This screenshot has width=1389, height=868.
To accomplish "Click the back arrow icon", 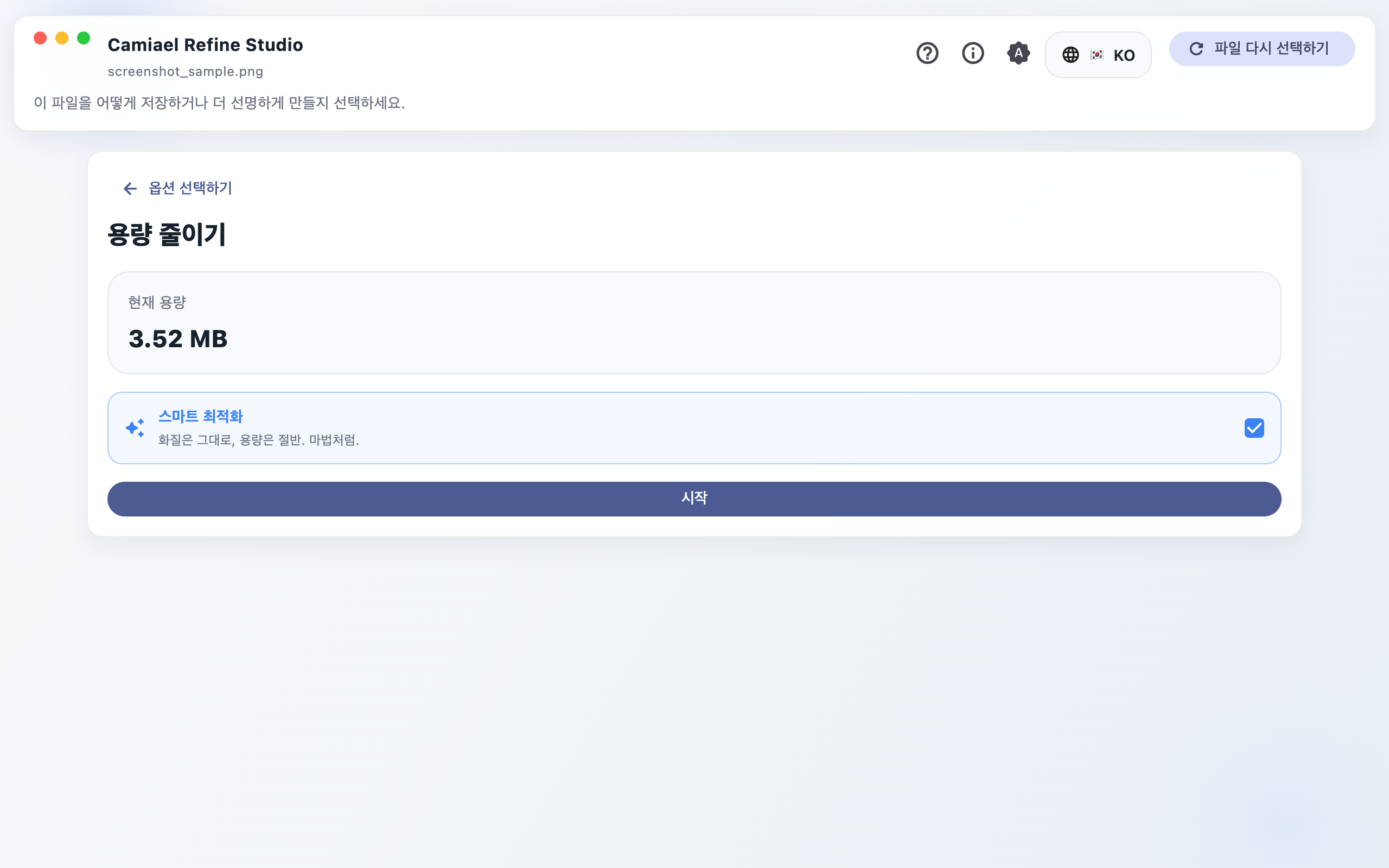I will pyautogui.click(x=130, y=188).
